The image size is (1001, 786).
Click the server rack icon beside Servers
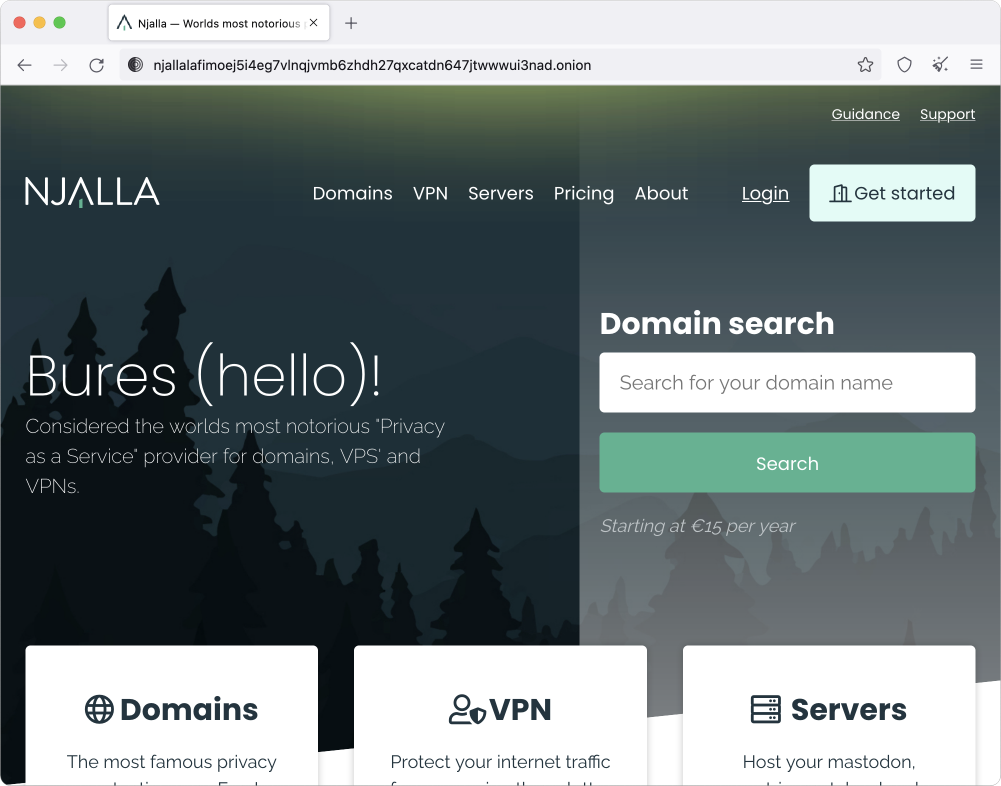click(765, 709)
